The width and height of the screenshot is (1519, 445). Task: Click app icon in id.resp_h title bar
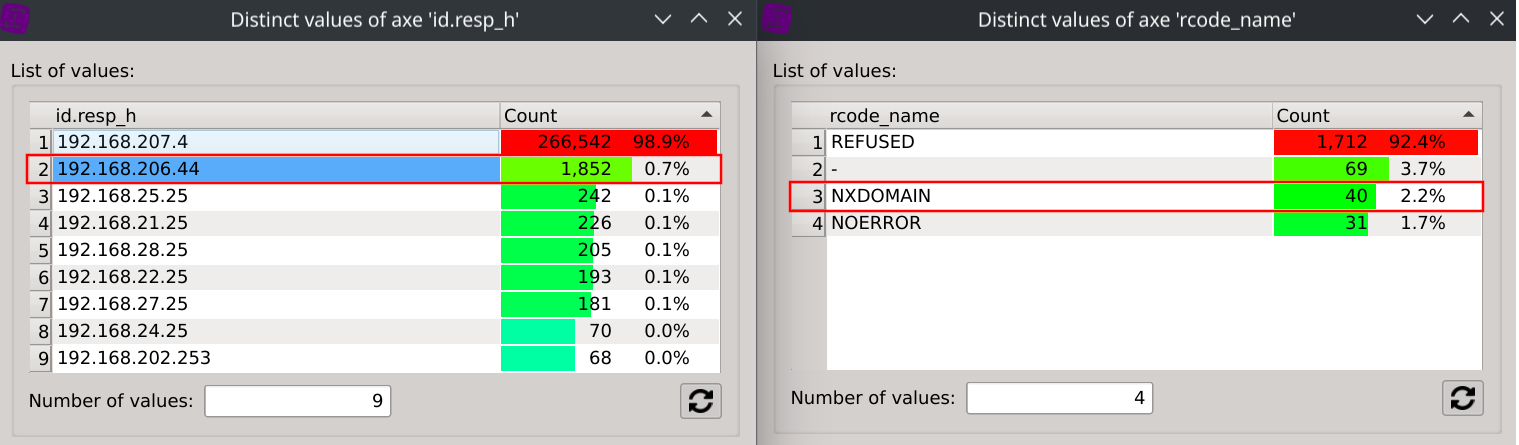click(x=16, y=19)
